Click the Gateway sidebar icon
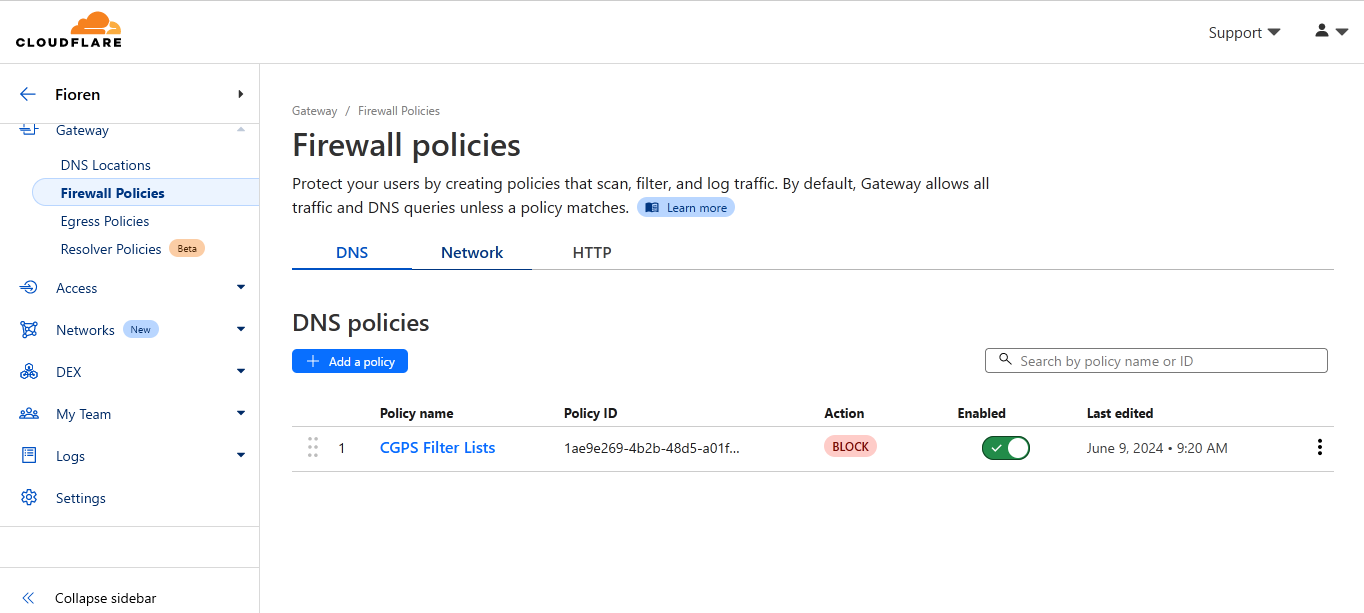 point(29,130)
